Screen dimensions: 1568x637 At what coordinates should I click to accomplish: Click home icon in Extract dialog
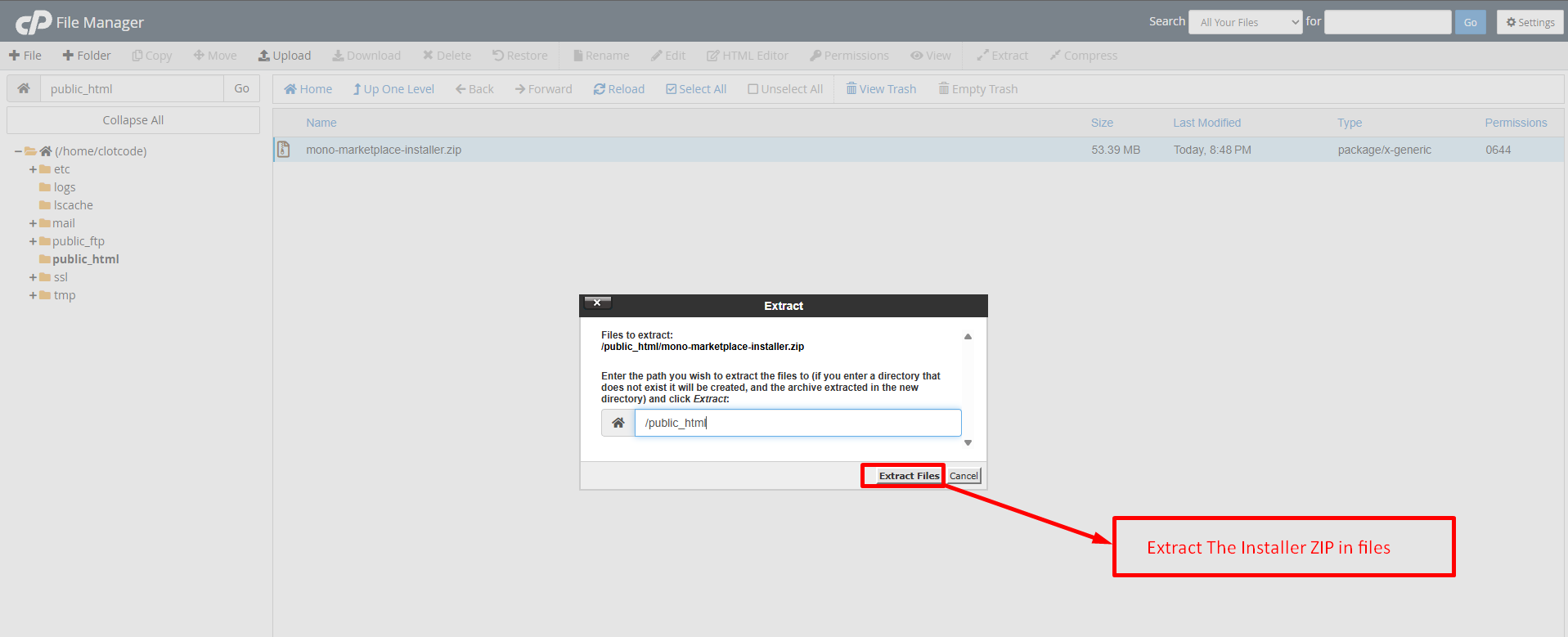point(618,423)
